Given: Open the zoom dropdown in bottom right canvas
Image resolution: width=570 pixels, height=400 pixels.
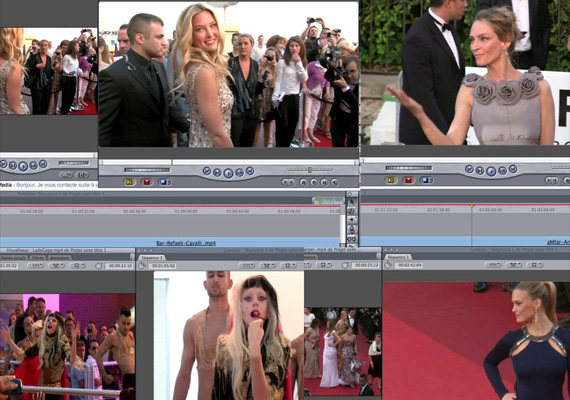Looking at the screenshot, I should click(493, 265).
